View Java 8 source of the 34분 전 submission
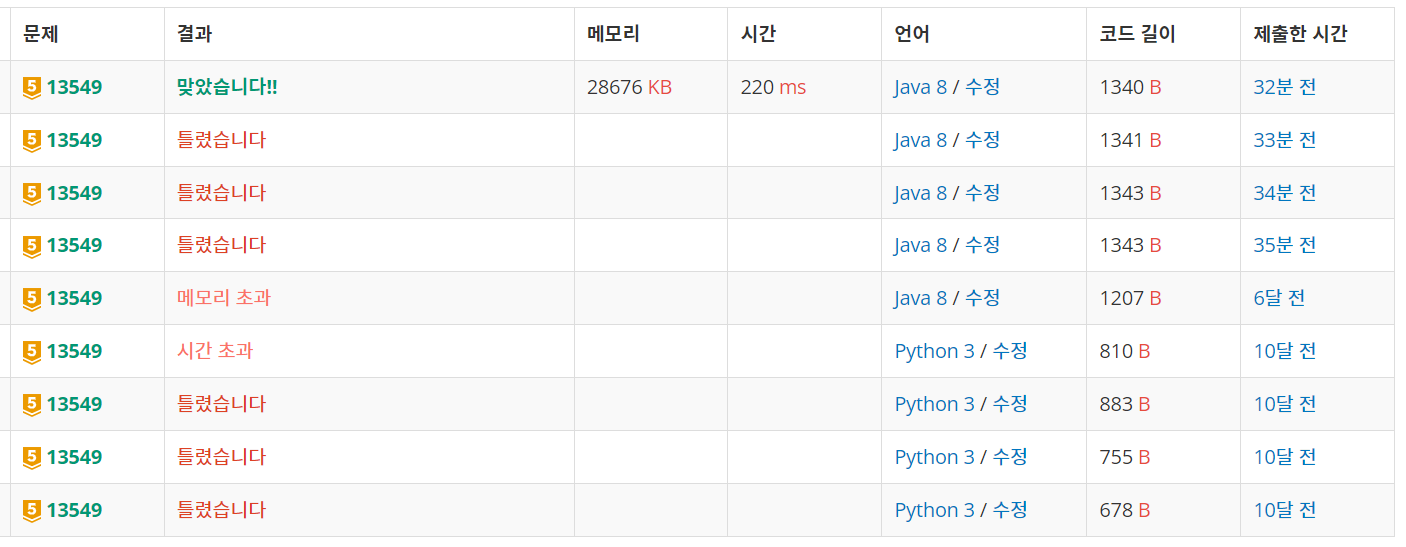The image size is (1406, 547). tap(920, 193)
